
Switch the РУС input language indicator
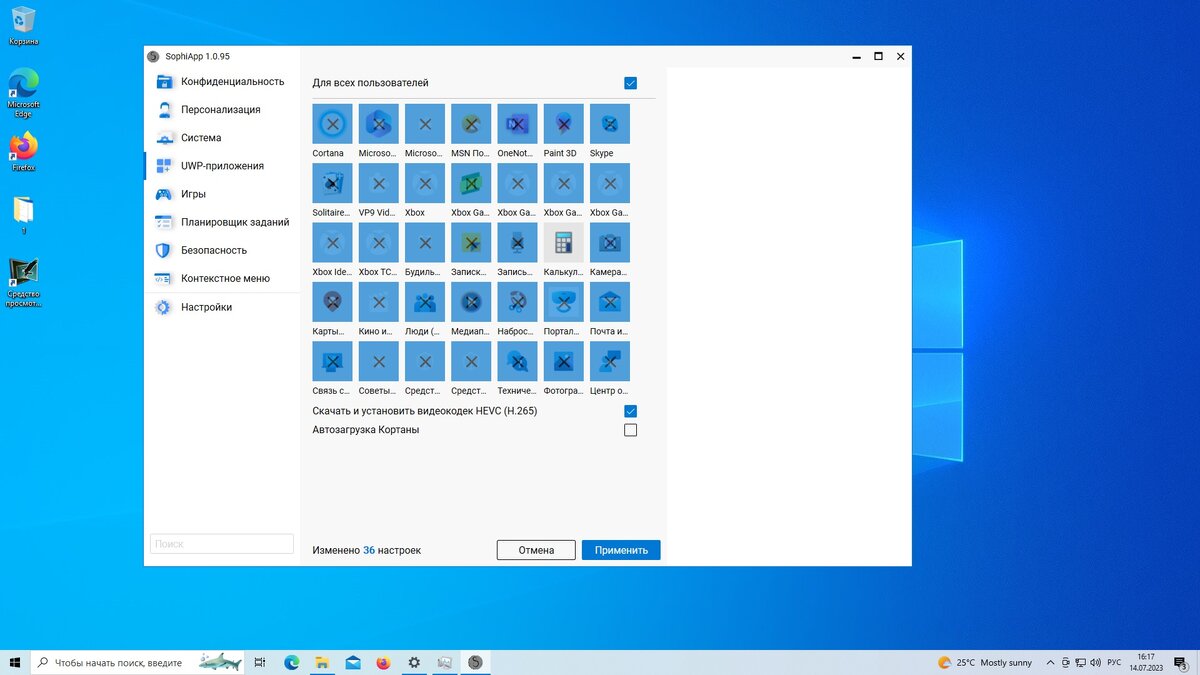pos(1114,662)
